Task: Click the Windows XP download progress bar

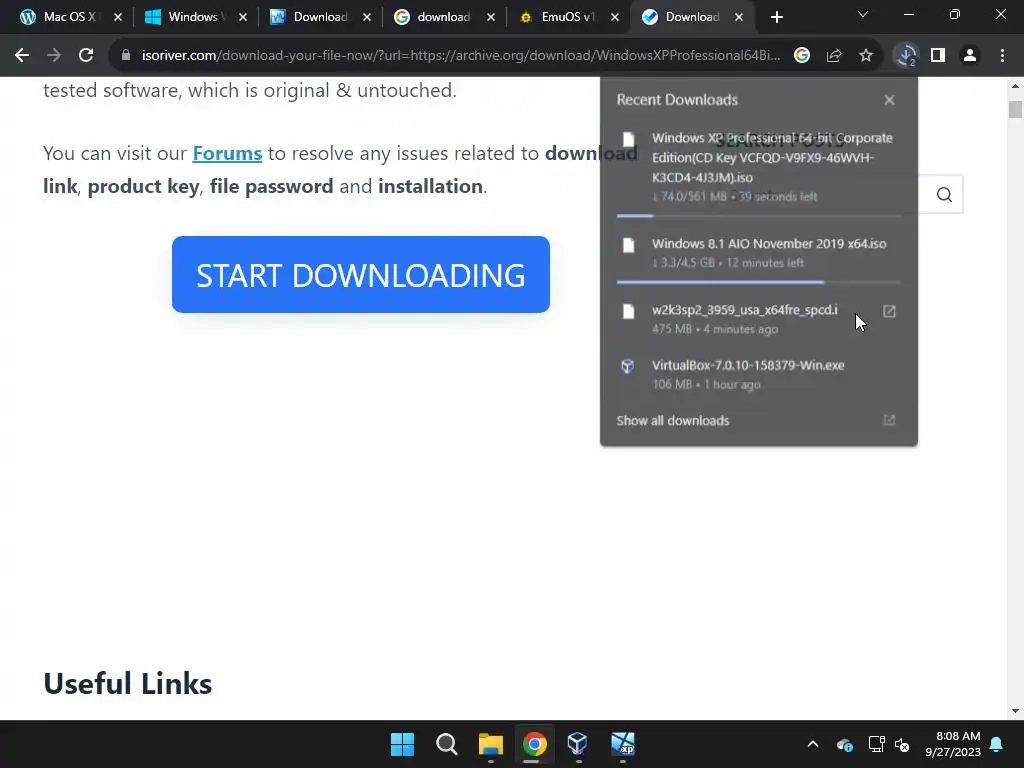Action: (758, 216)
